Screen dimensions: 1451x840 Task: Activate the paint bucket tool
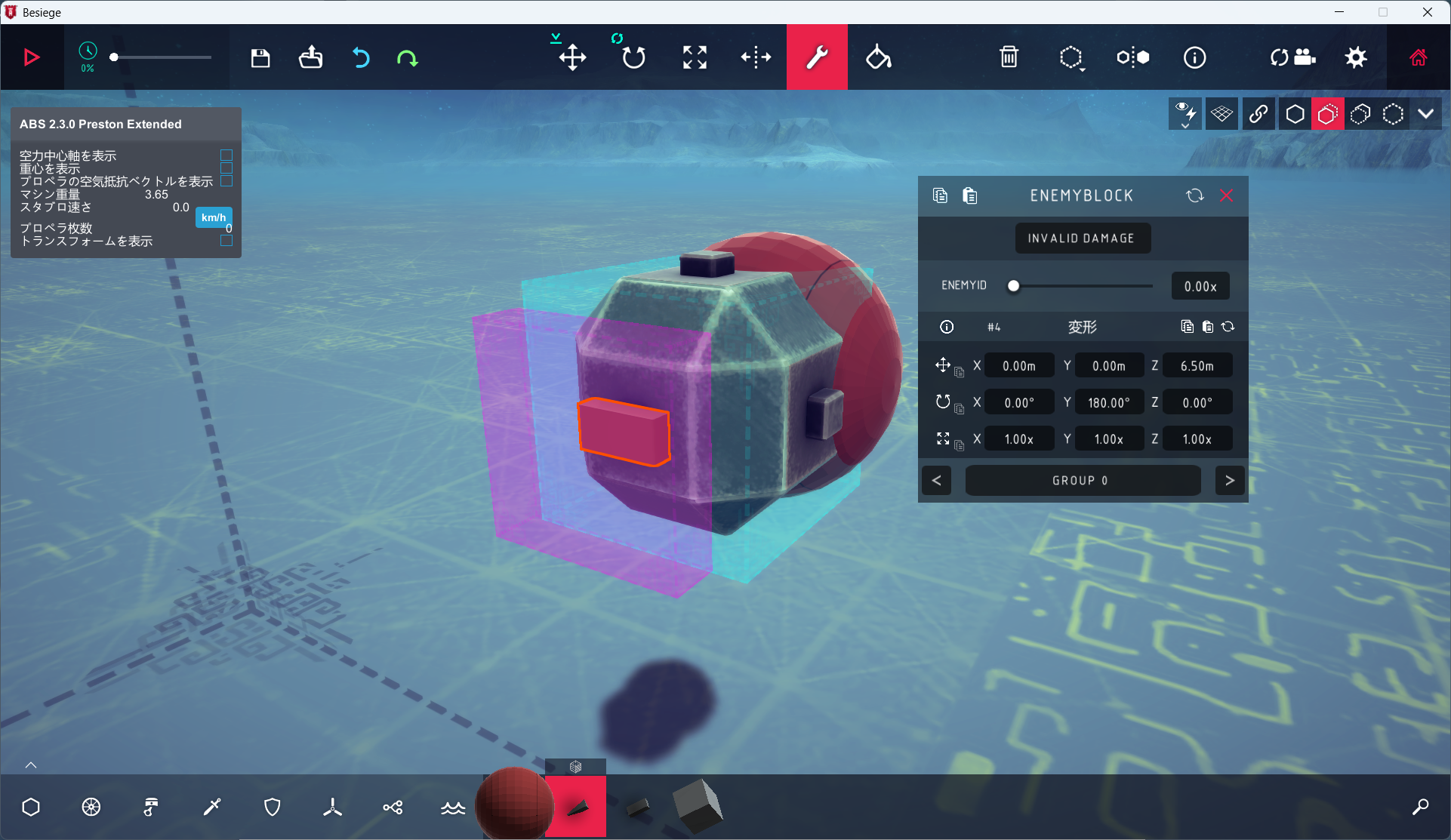coord(878,57)
